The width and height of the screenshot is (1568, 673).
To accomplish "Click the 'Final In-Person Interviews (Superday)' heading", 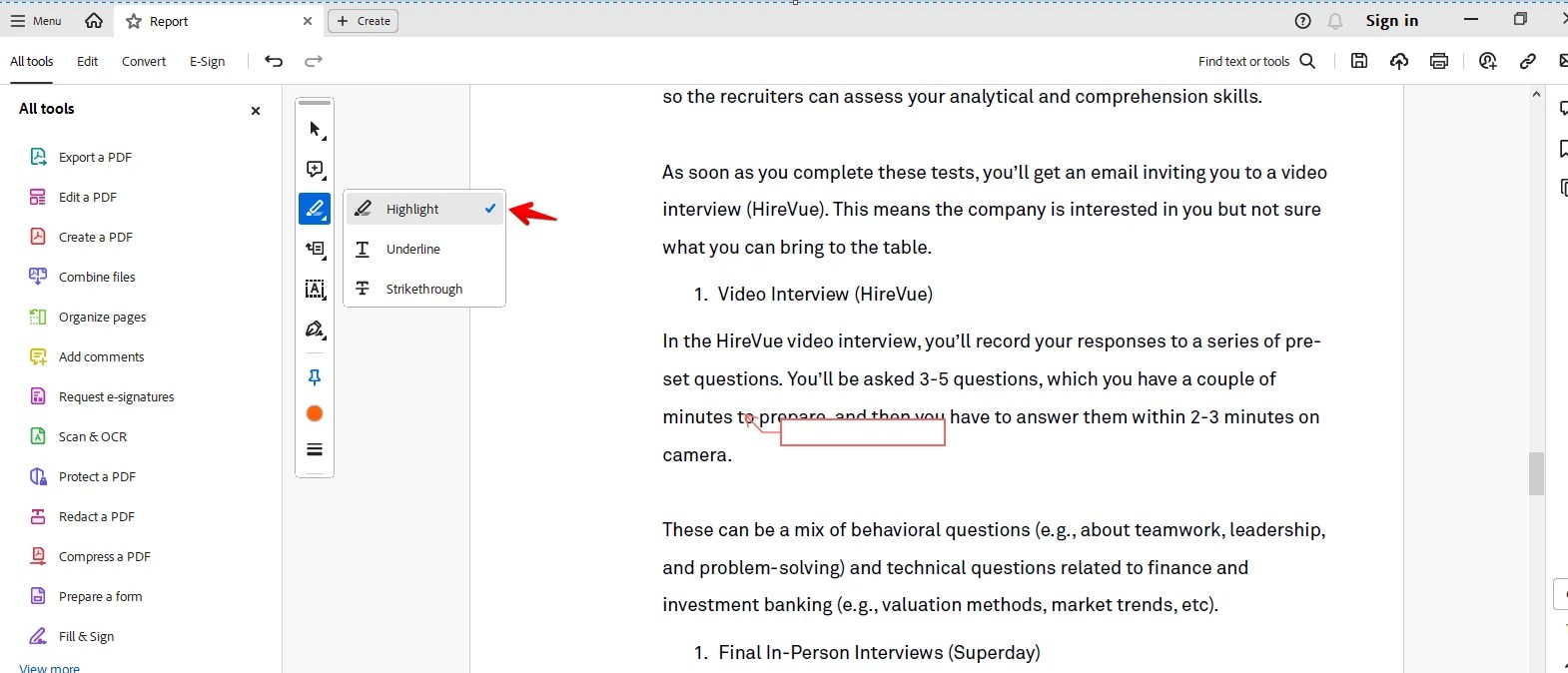I will pyautogui.click(x=879, y=652).
